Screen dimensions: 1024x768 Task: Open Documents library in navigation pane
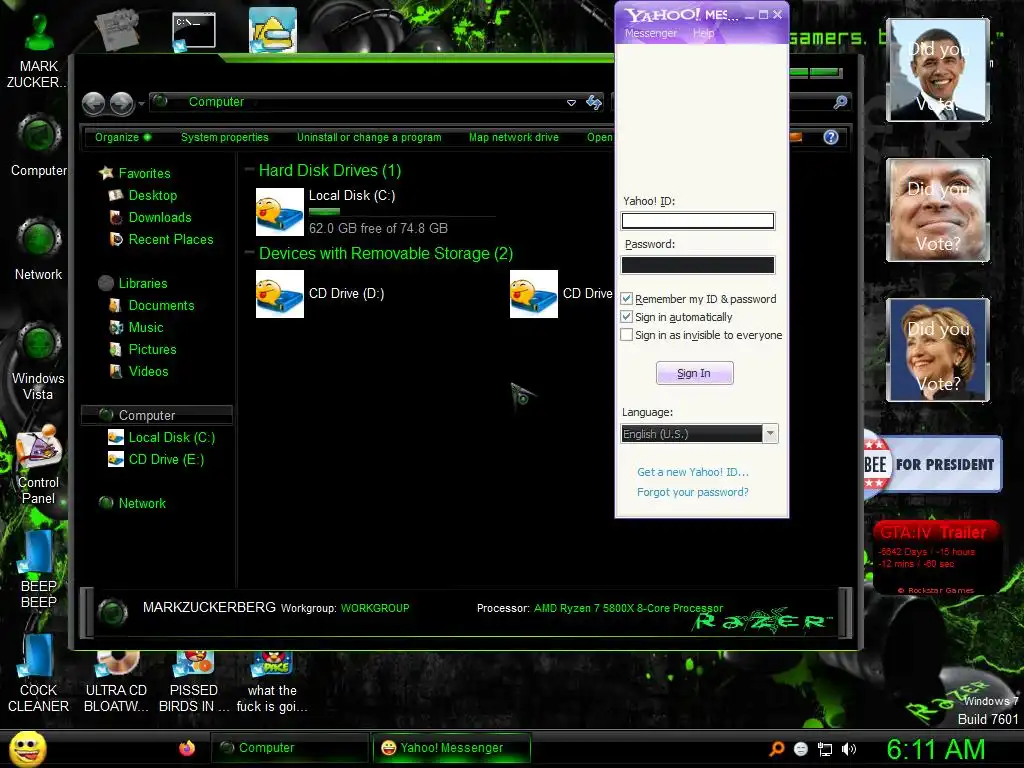pyautogui.click(x=161, y=306)
